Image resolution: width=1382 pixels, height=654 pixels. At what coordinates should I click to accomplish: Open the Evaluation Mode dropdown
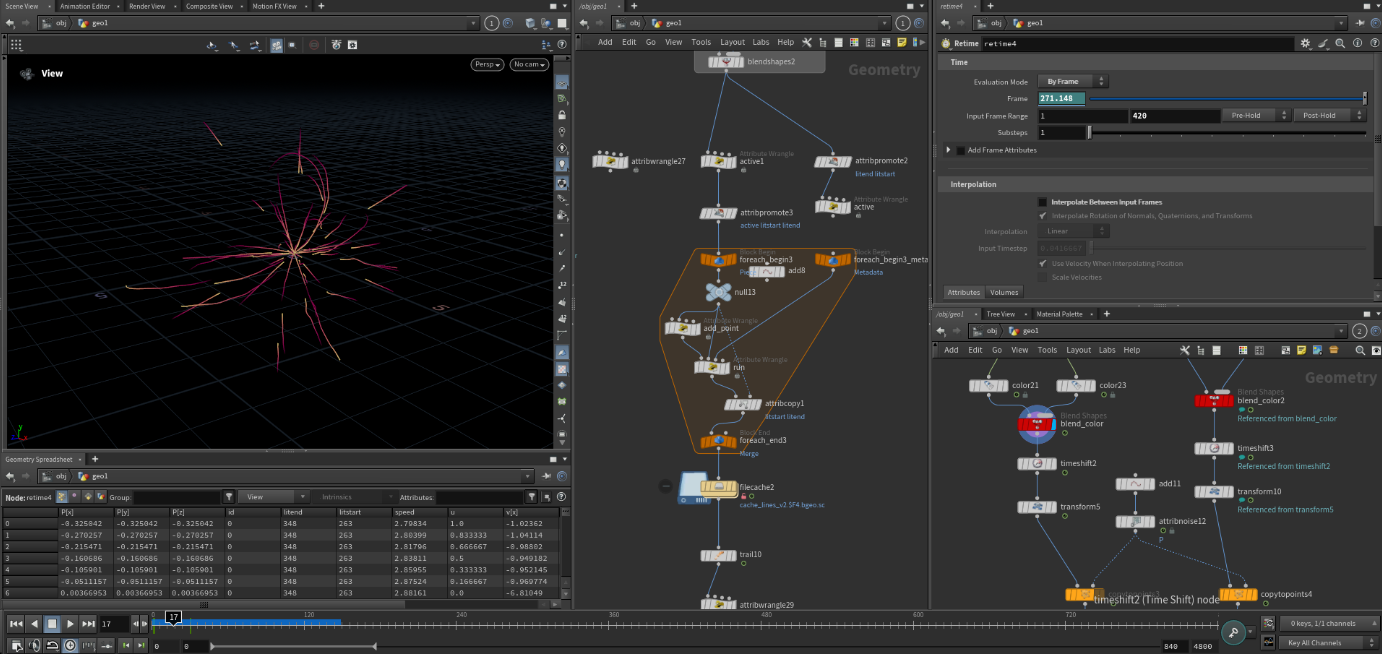(1073, 82)
